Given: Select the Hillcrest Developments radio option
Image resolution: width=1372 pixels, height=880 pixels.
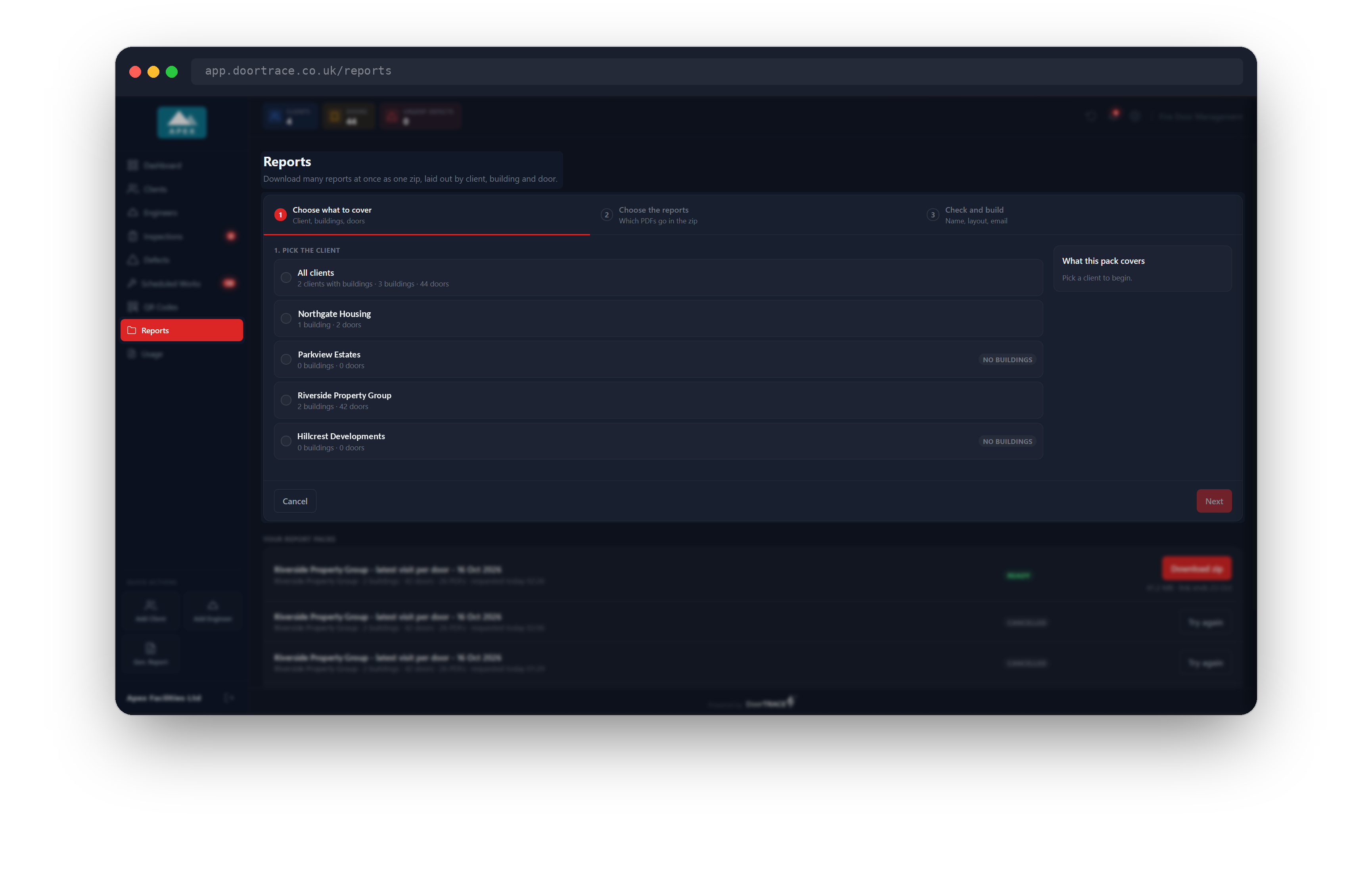Looking at the screenshot, I should (x=286, y=441).
